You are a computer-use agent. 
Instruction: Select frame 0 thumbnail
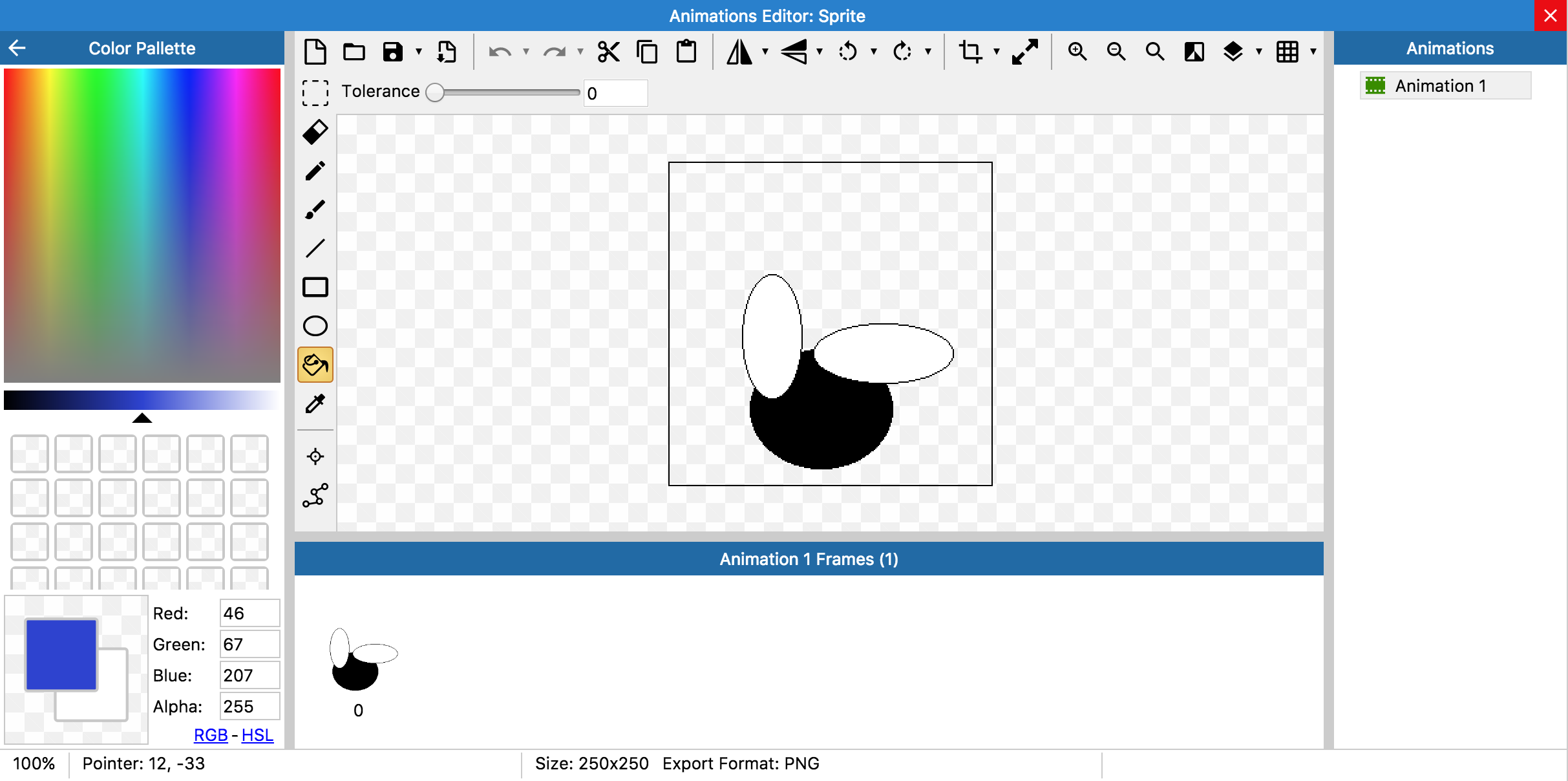360,661
